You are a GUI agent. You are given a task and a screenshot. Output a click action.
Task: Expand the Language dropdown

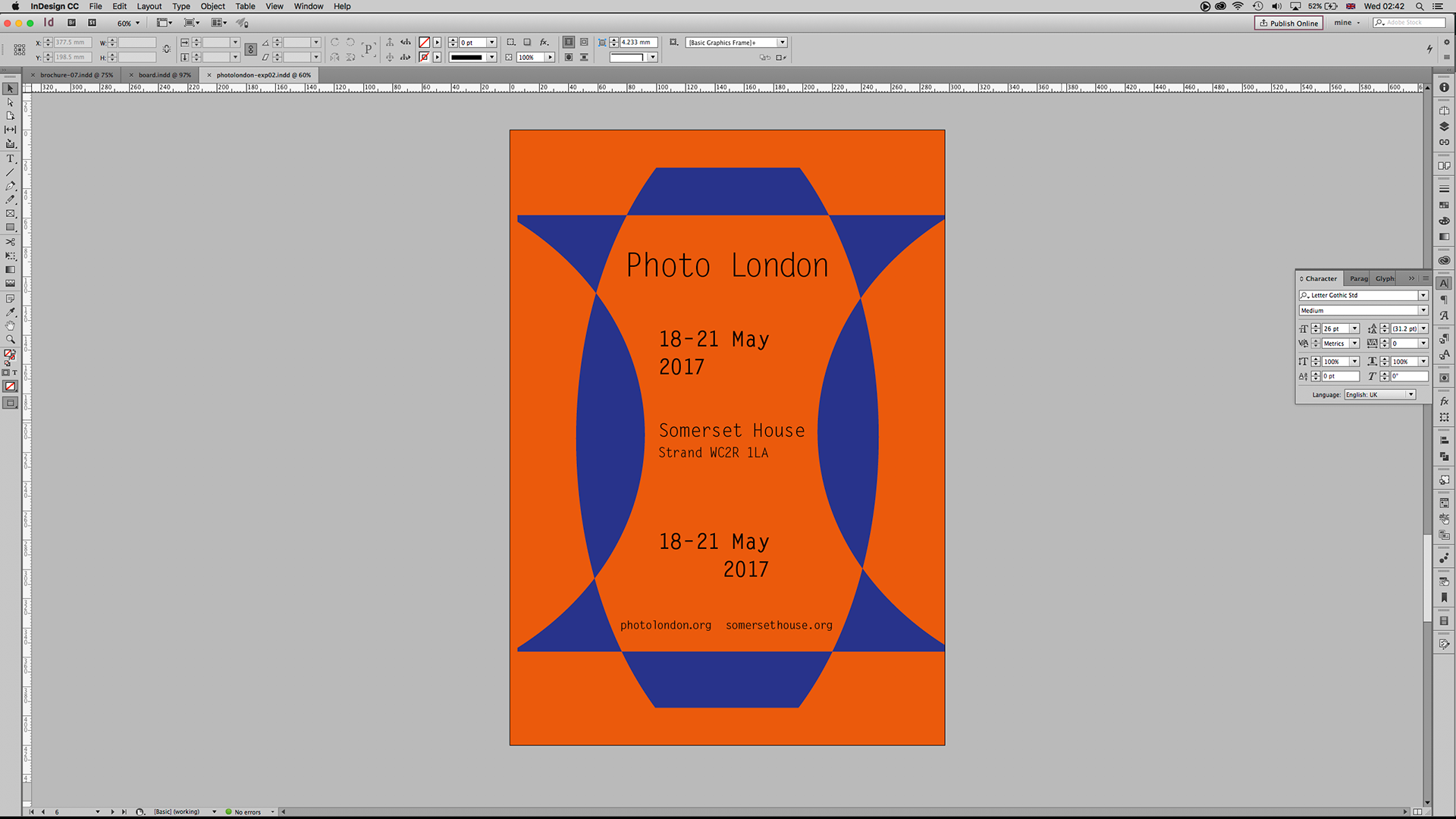(1410, 395)
